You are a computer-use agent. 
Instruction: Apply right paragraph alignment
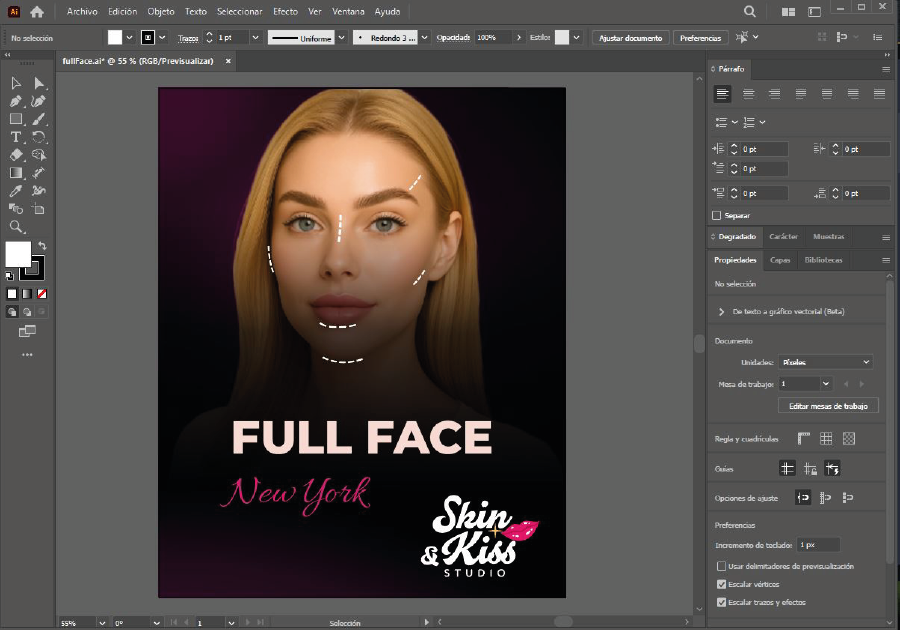click(x=774, y=94)
